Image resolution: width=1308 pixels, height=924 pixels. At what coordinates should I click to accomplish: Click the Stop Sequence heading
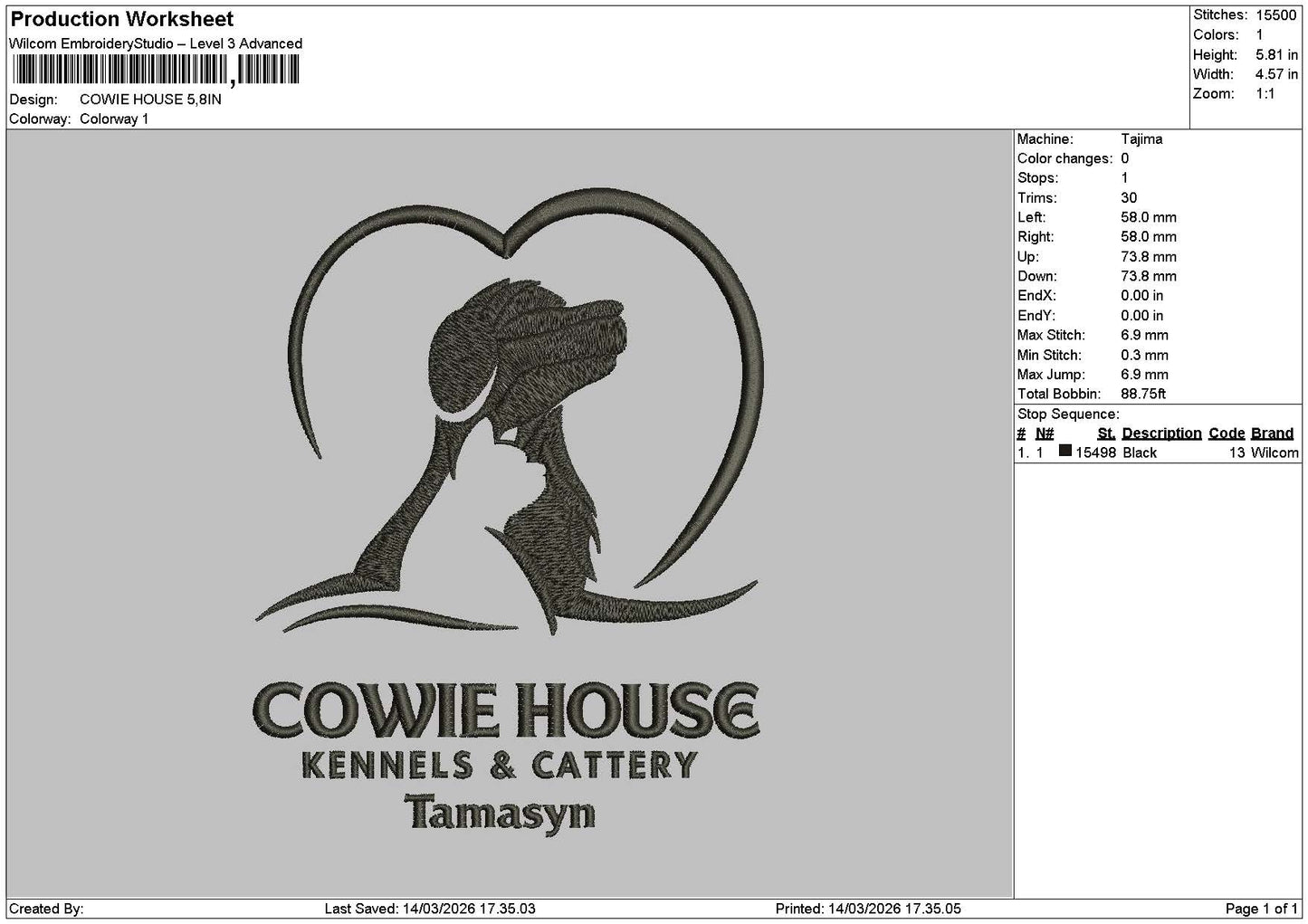pos(1068,414)
